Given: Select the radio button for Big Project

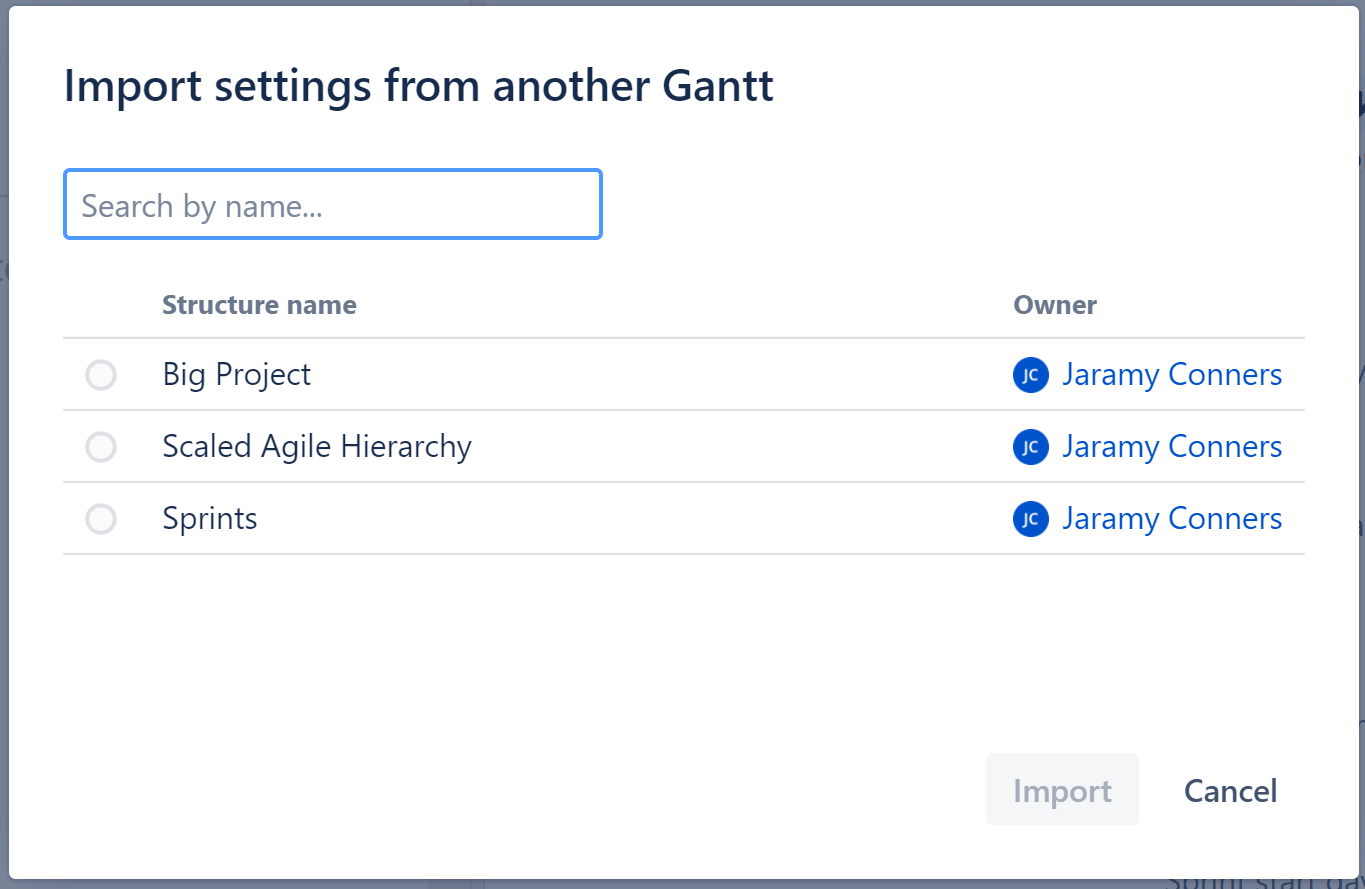Looking at the screenshot, I should (x=100, y=375).
